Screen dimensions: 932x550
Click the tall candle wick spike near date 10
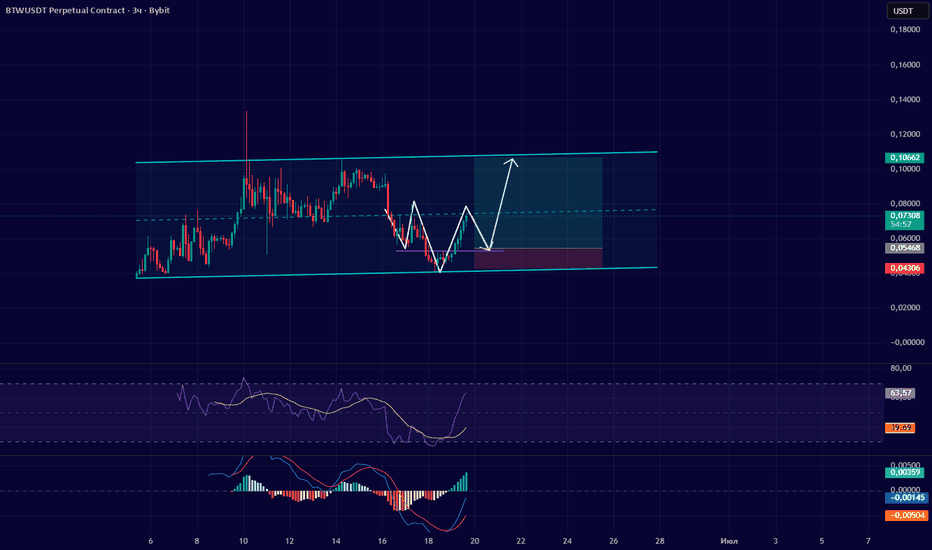tap(246, 143)
